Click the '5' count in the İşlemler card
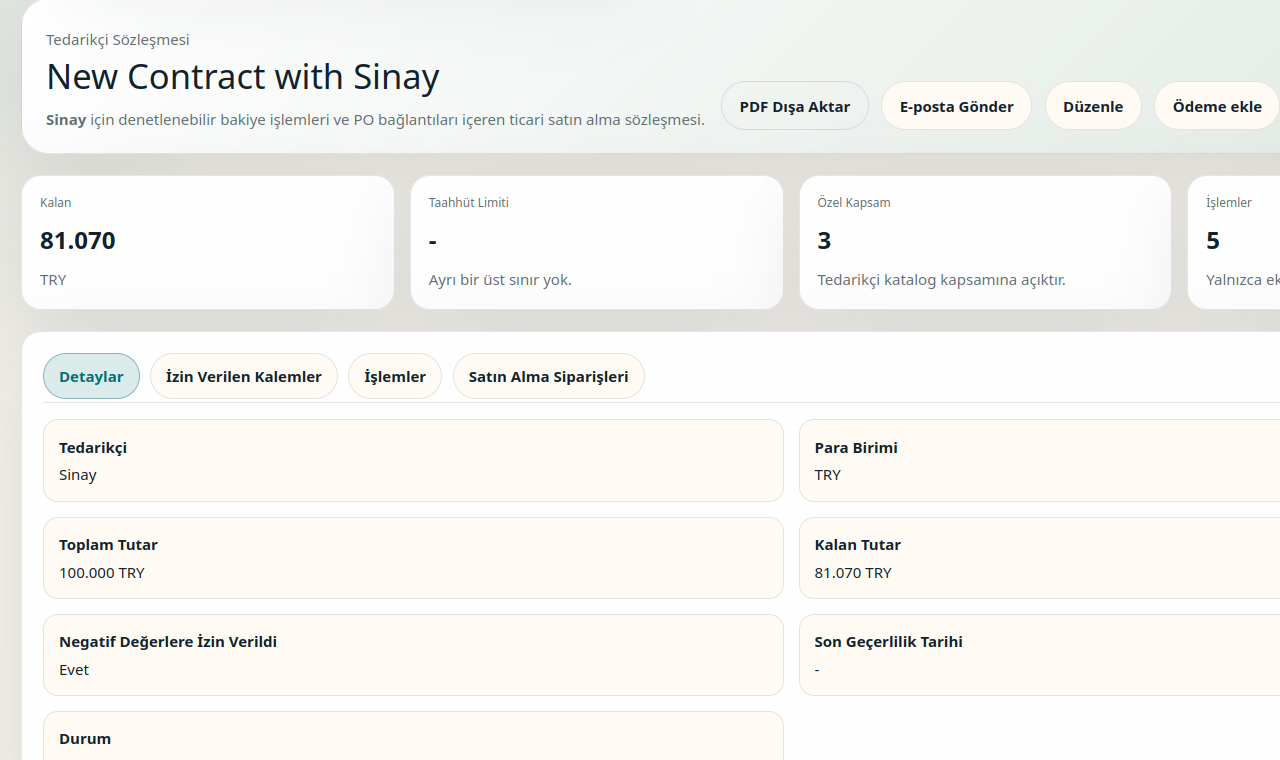The height and width of the screenshot is (760, 1280). 1213,240
